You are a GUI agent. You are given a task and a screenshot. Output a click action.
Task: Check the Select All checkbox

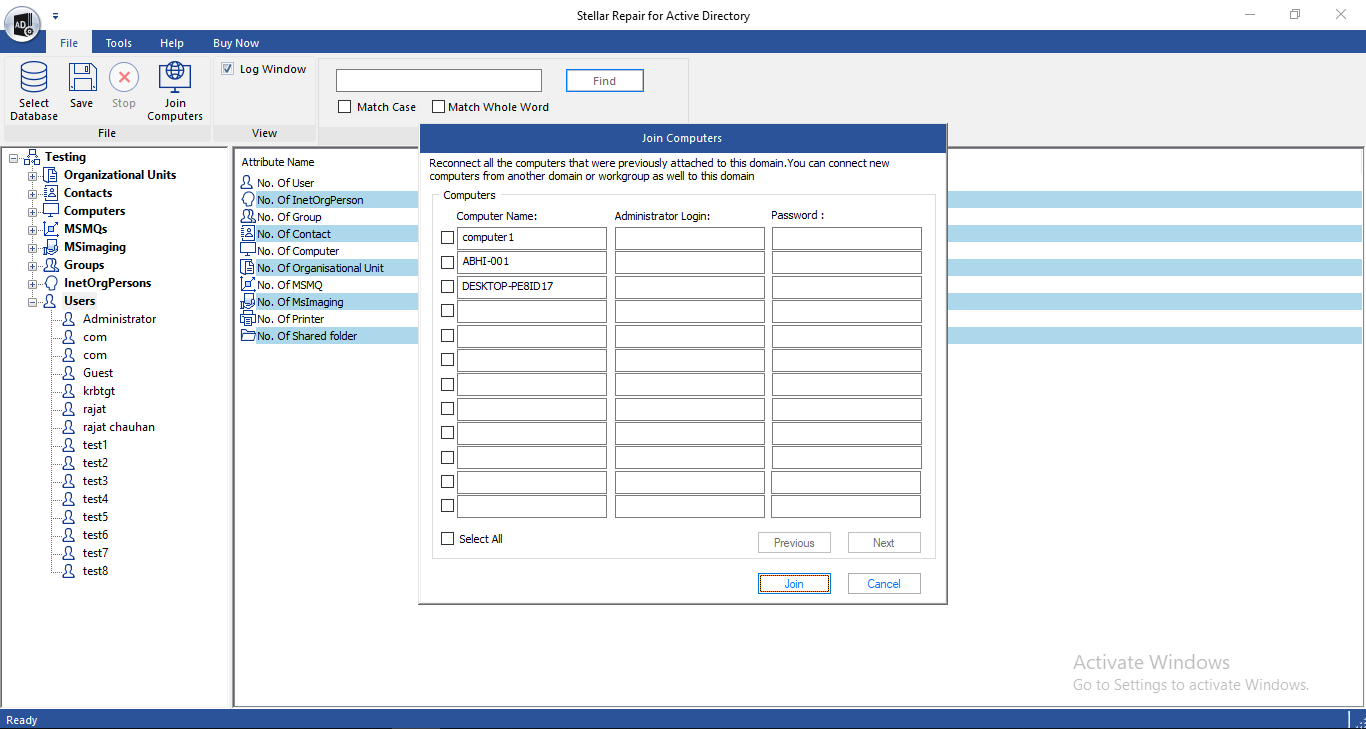pyautogui.click(x=447, y=539)
